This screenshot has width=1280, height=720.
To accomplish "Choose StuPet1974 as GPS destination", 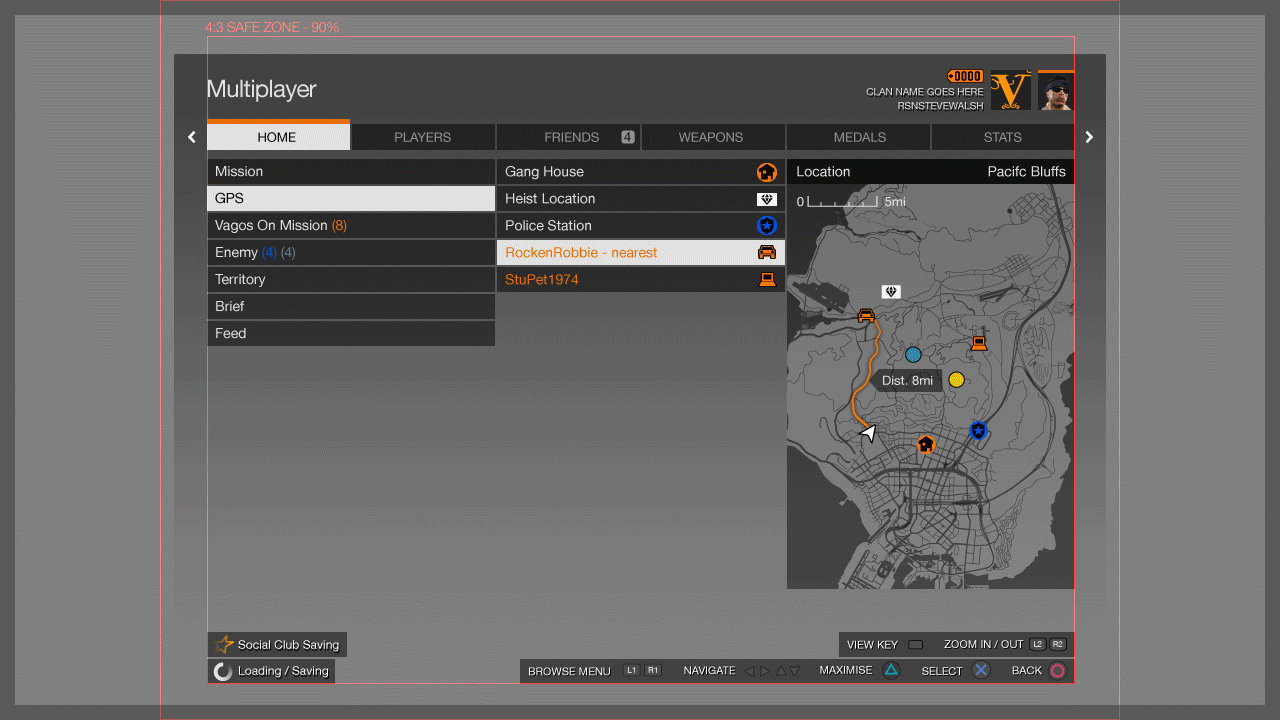I will [640, 280].
